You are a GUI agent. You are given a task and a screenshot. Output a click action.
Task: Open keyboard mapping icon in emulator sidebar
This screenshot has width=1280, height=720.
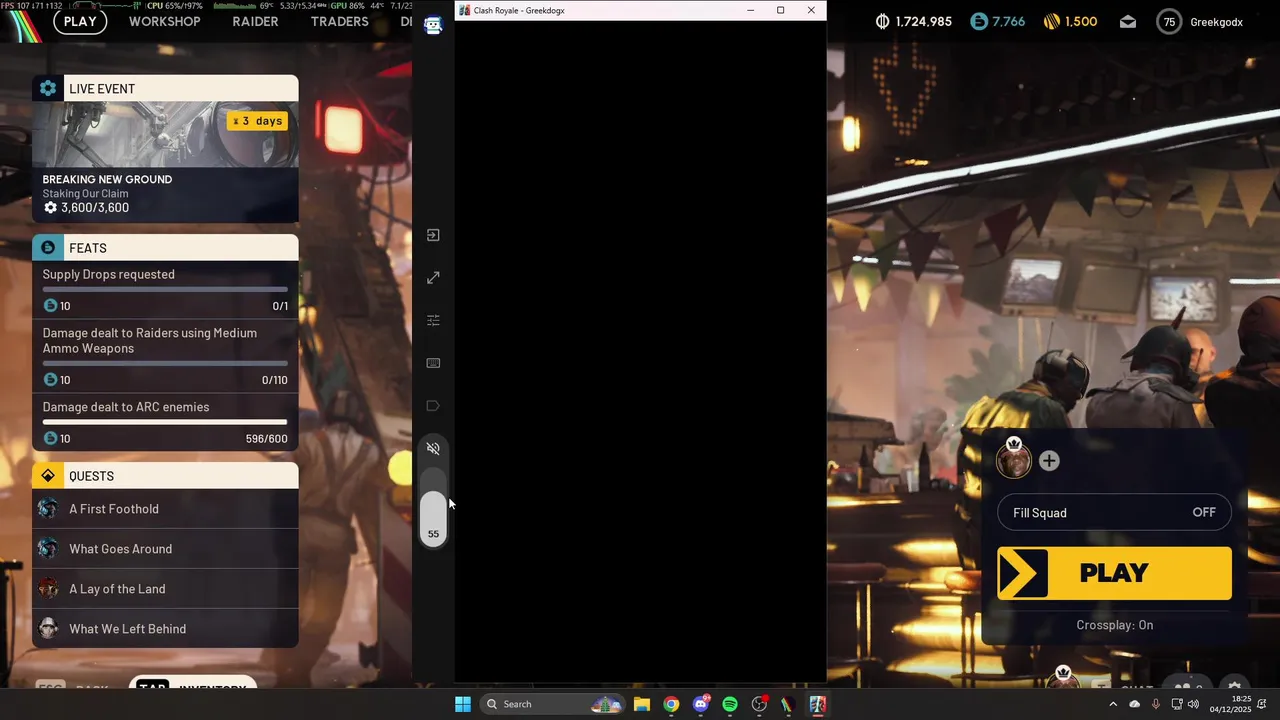[433, 363]
